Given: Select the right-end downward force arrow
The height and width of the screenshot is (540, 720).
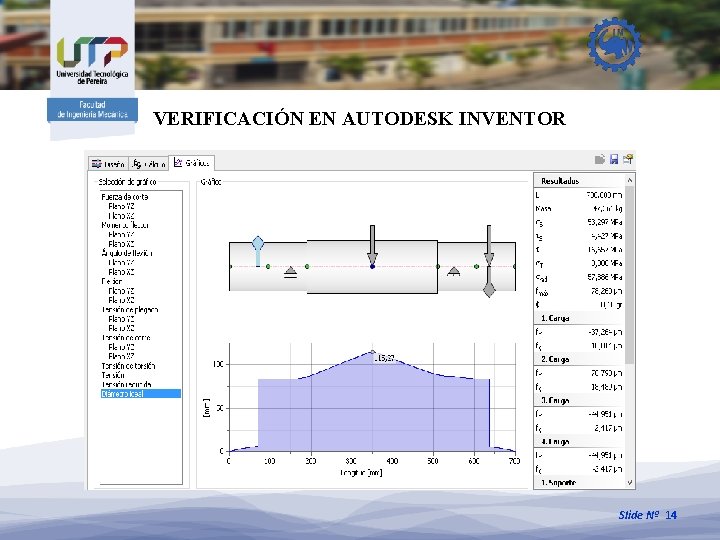Looking at the screenshot, I should pyautogui.click(x=489, y=244).
